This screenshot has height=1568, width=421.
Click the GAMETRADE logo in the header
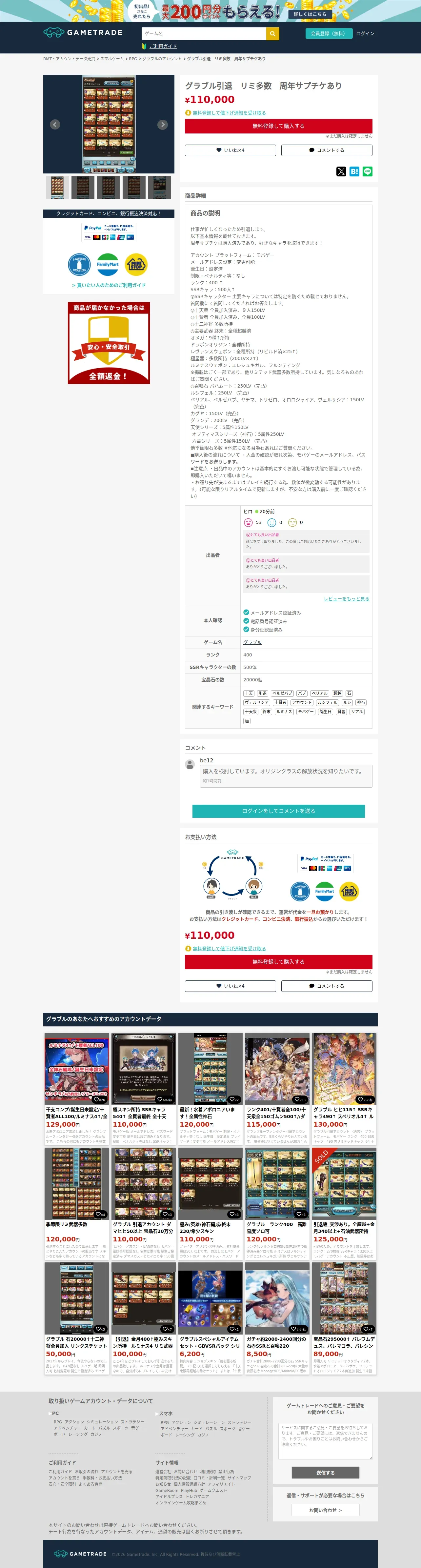pyautogui.click(x=83, y=32)
